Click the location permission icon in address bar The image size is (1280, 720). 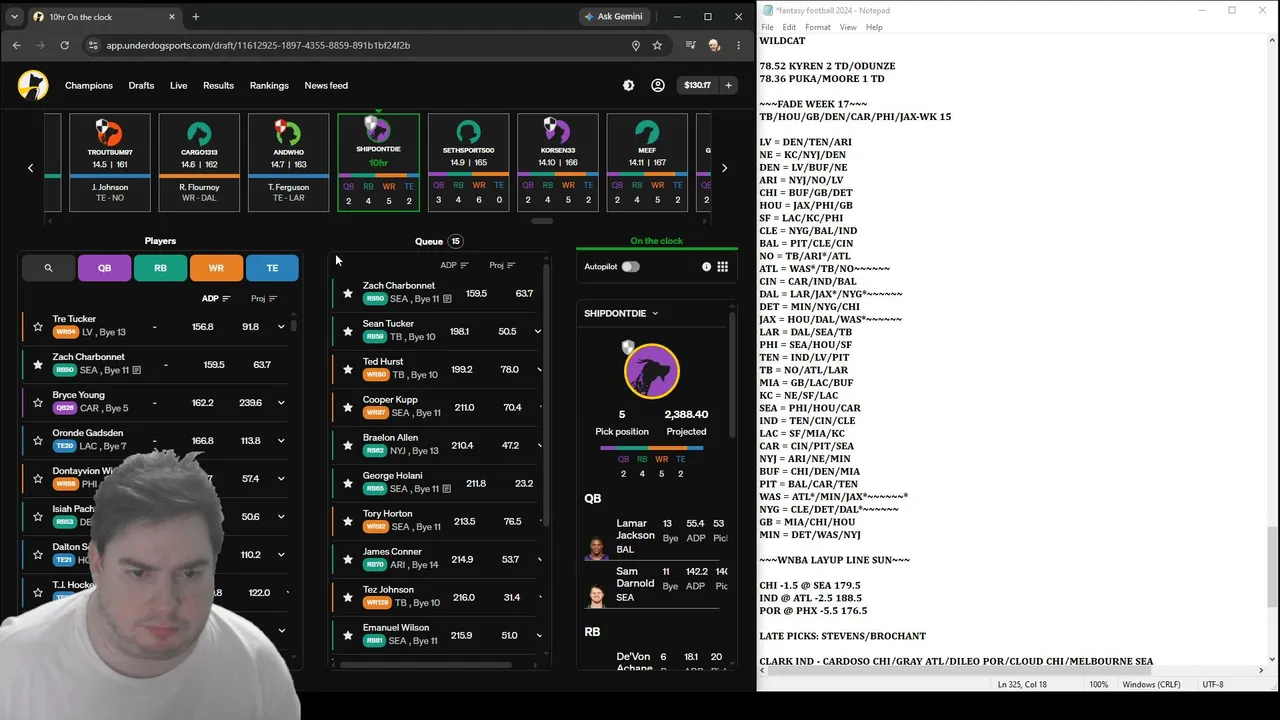[x=635, y=45]
